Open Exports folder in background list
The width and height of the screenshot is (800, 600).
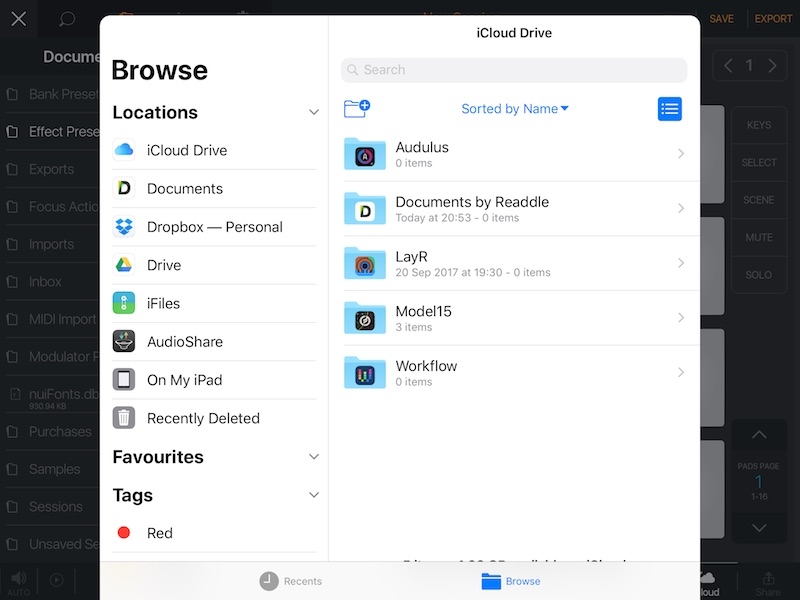53,169
